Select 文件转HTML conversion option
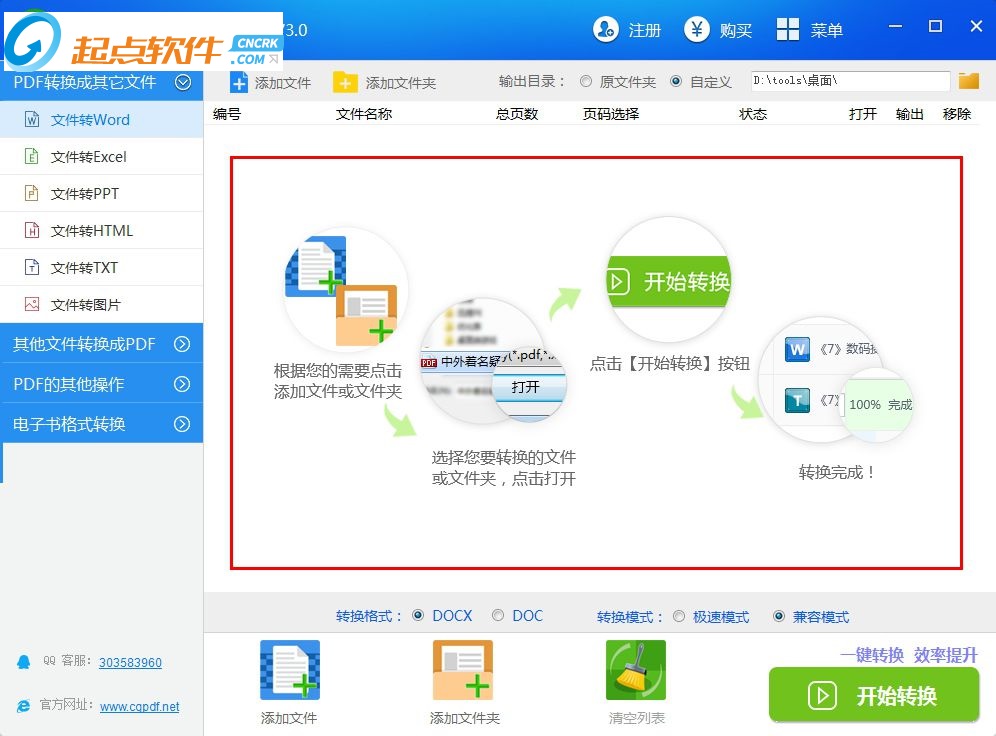Screen dimensions: 996x736 tap(102, 230)
